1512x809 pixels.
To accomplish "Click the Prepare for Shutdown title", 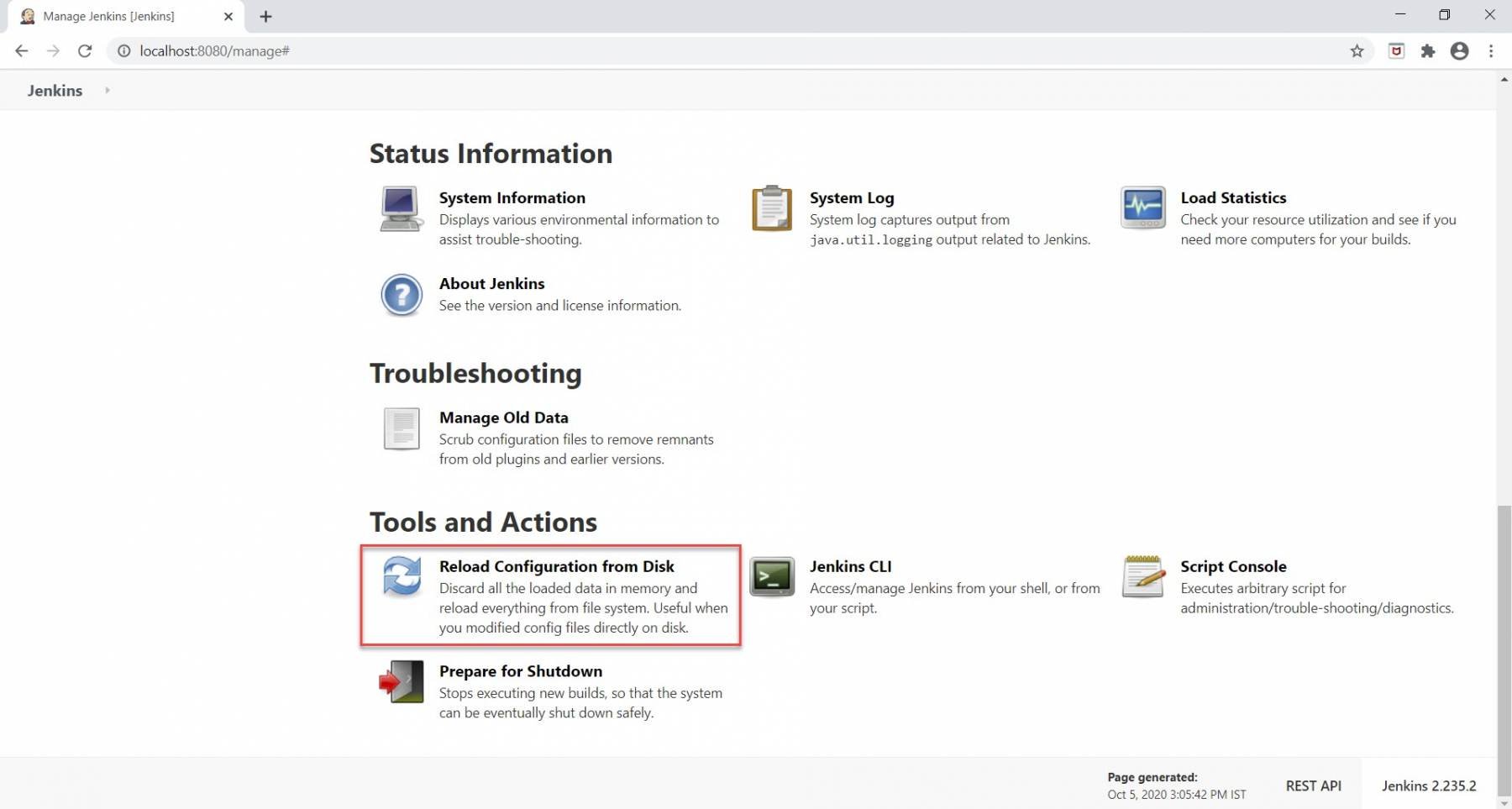I will [520, 671].
